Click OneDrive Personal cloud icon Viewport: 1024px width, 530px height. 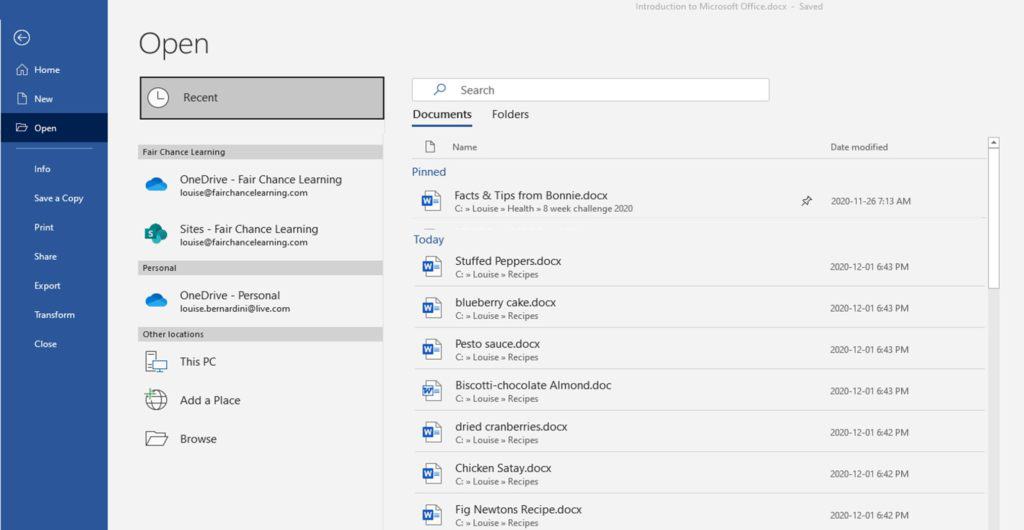[156, 300]
